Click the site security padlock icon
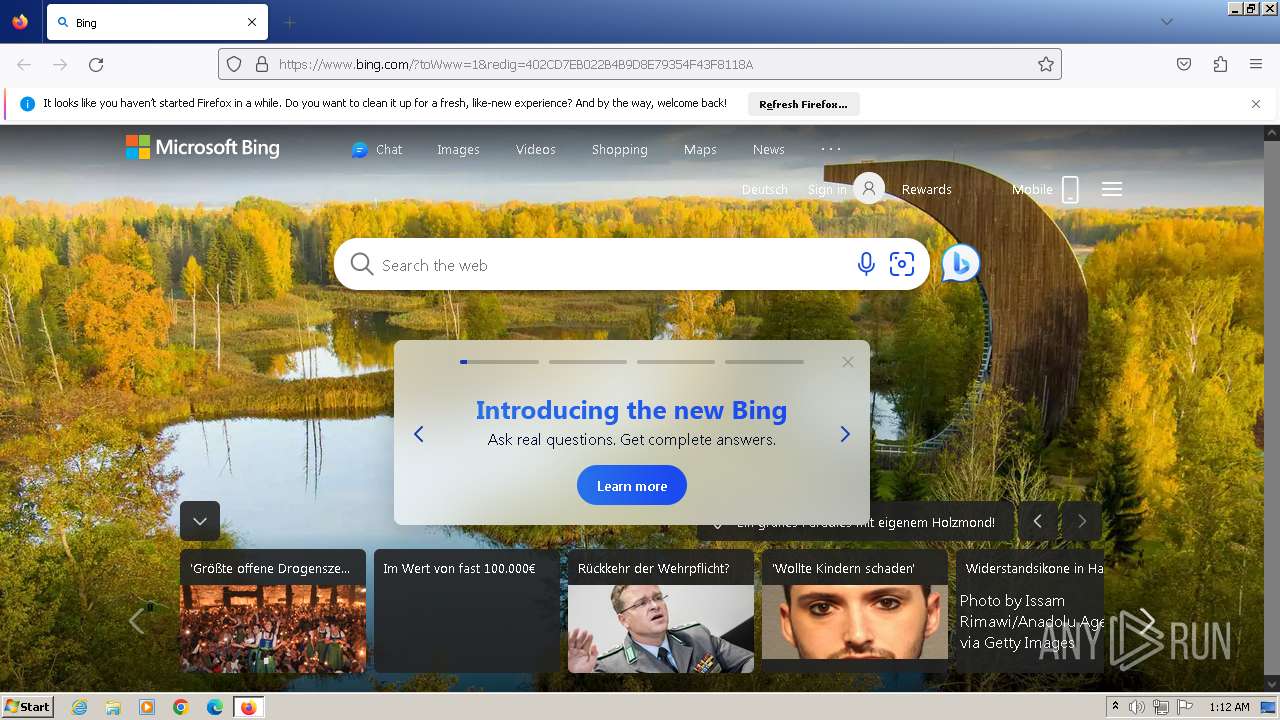1280x720 pixels. [x=262, y=64]
